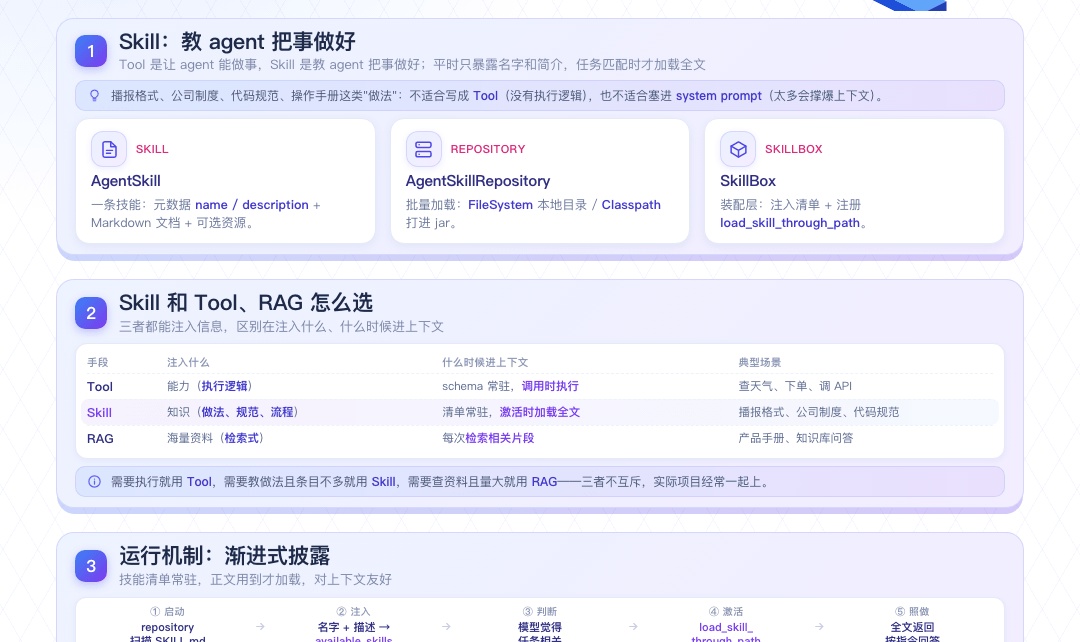Click step label '⑤ 照做'
Screen dimensions: 1080x642
[x=912, y=612]
